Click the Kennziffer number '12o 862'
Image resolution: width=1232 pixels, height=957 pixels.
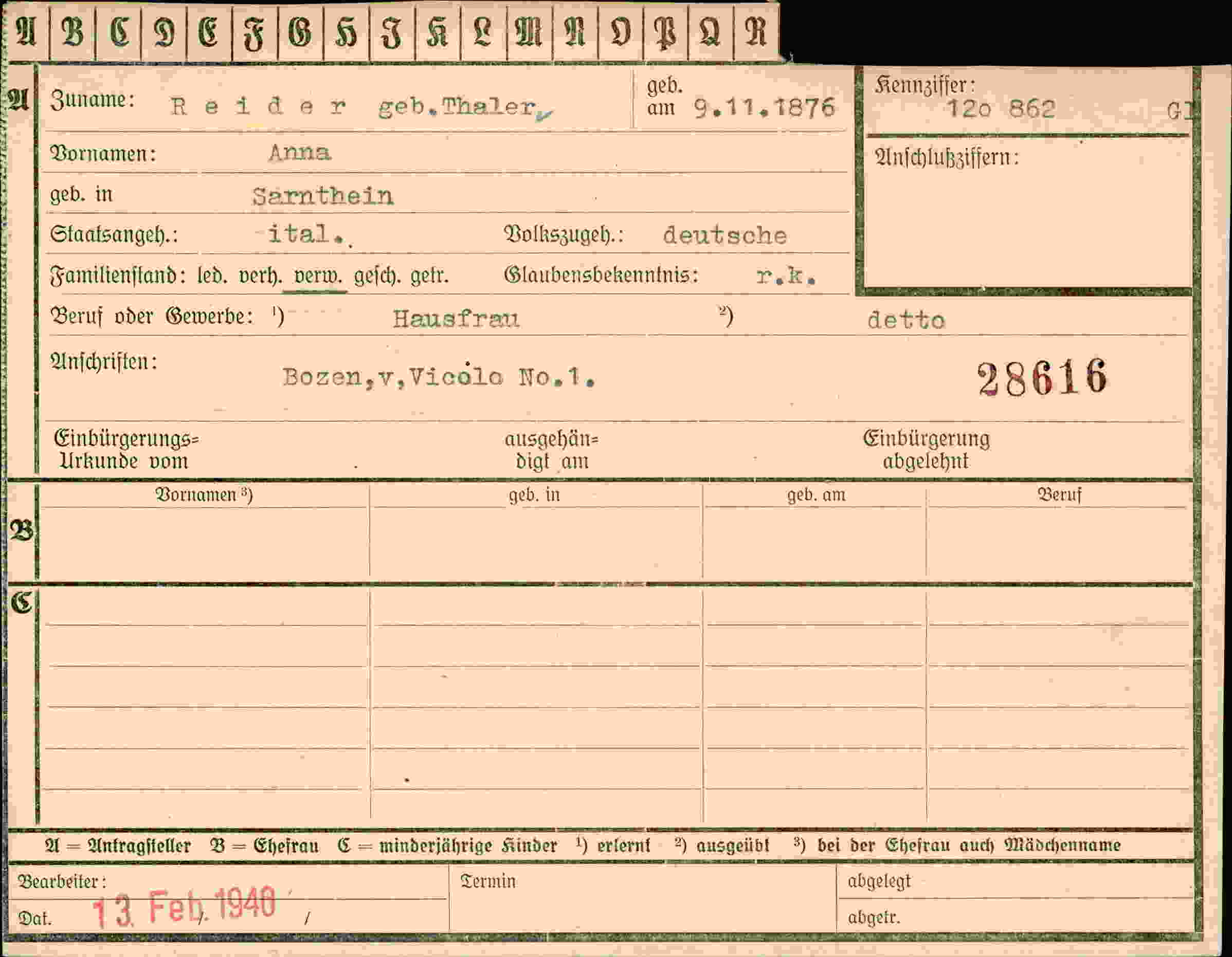click(x=1001, y=109)
